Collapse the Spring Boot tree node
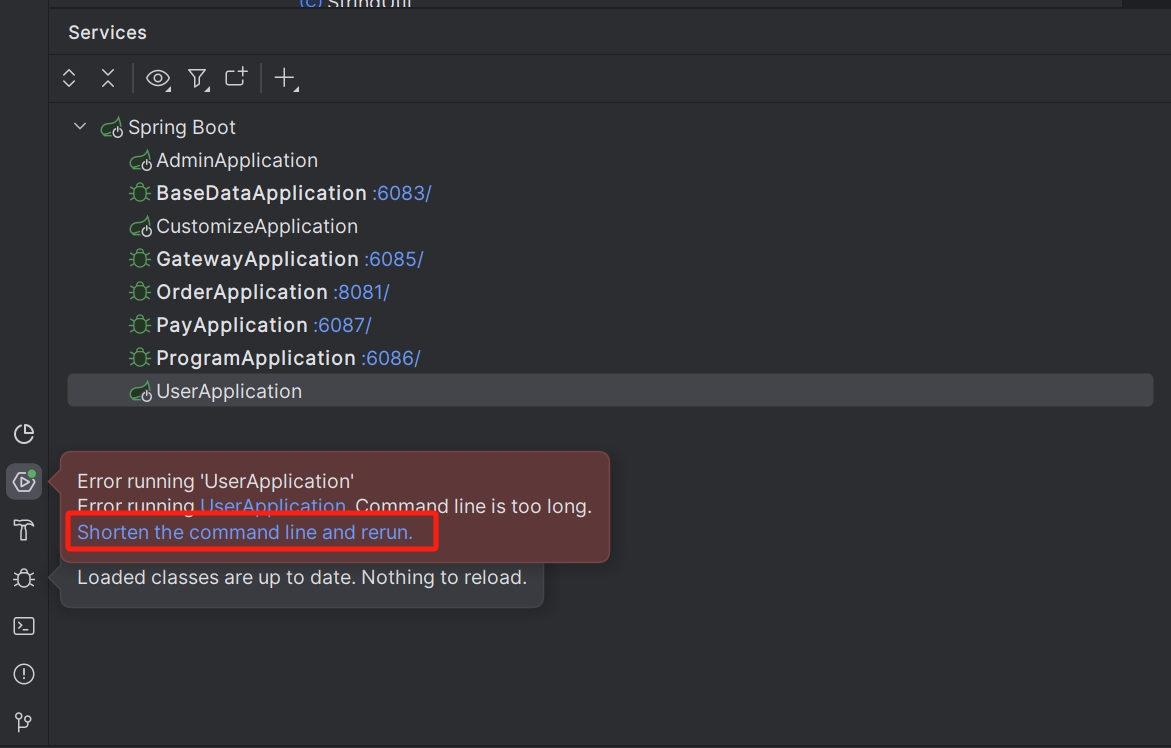Screen dimensions: 1171x748 pyautogui.click(x=80, y=127)
